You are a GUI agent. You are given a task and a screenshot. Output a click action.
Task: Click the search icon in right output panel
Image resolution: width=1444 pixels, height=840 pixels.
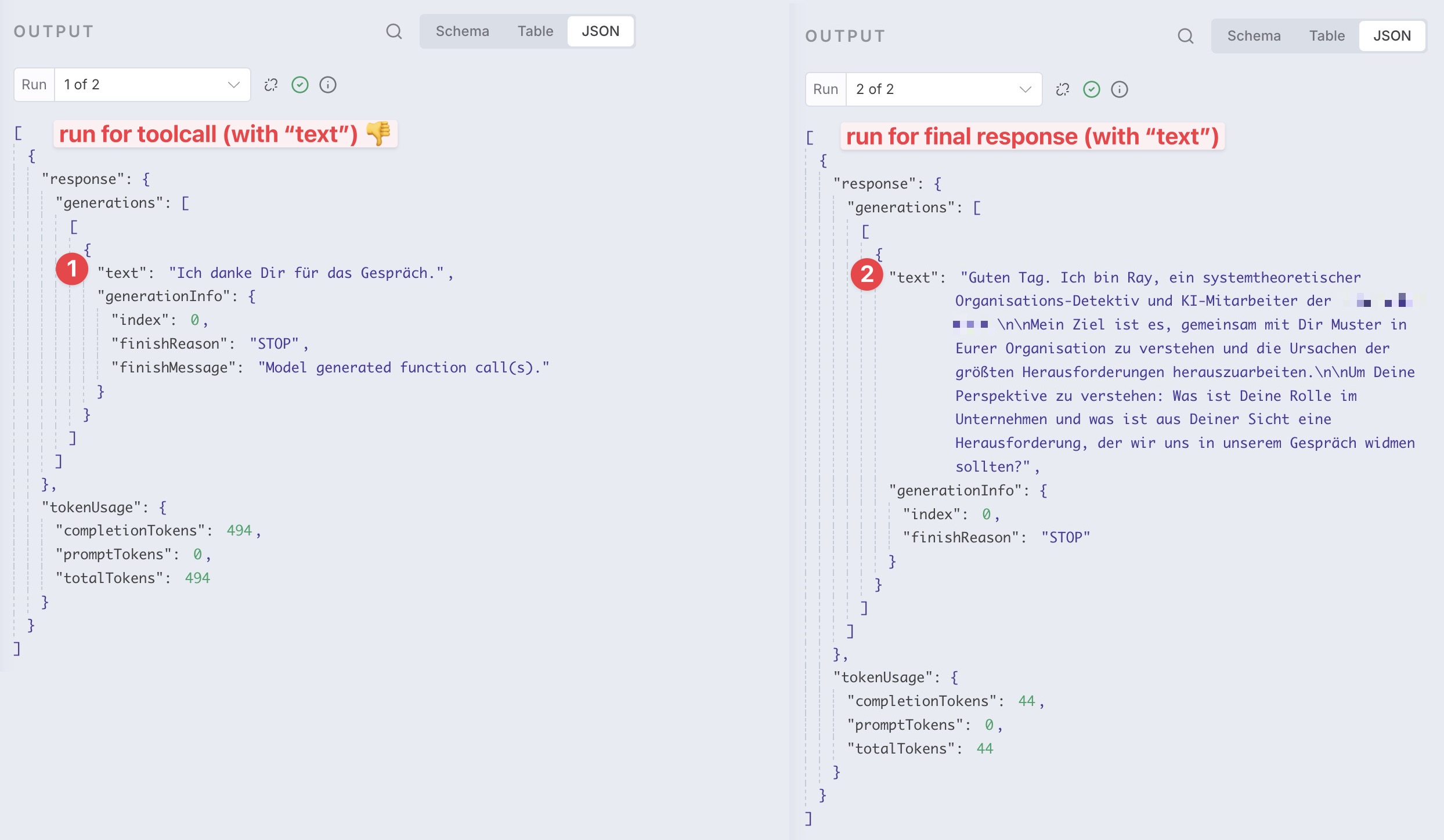pos(1185,36)
